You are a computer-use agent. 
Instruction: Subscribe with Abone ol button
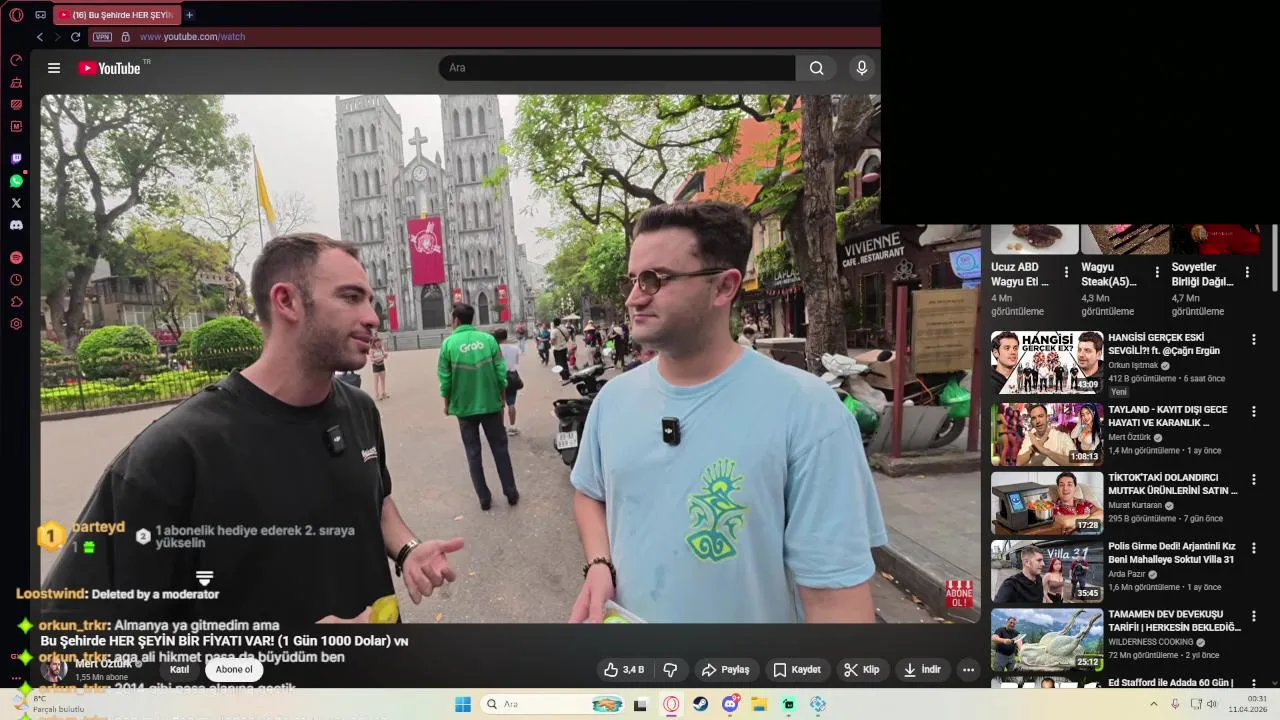click(234, 670)
